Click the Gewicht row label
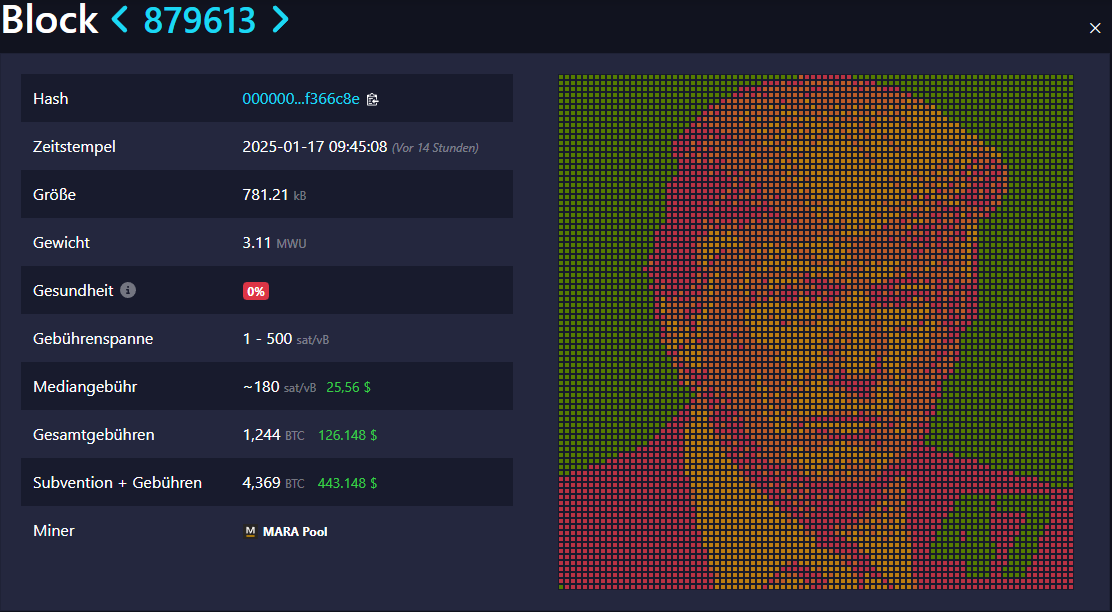 point(62,243)
